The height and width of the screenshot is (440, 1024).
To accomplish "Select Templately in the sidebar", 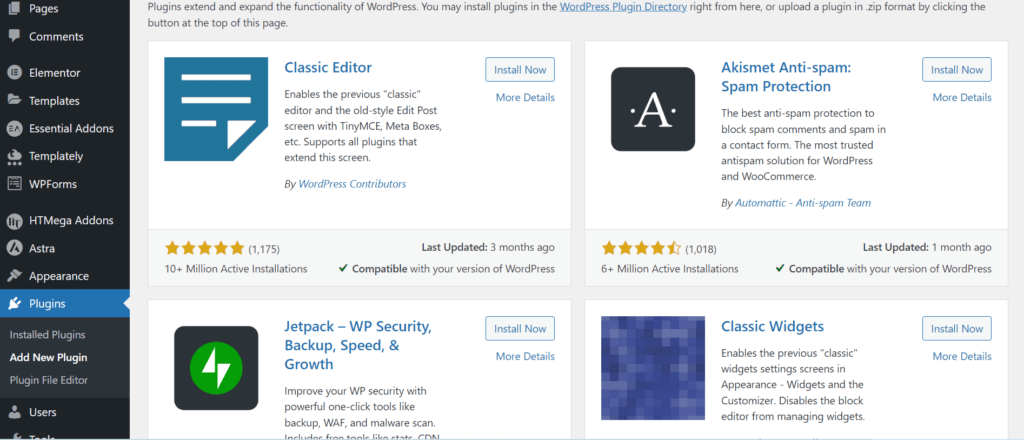I will coord(56,157).
